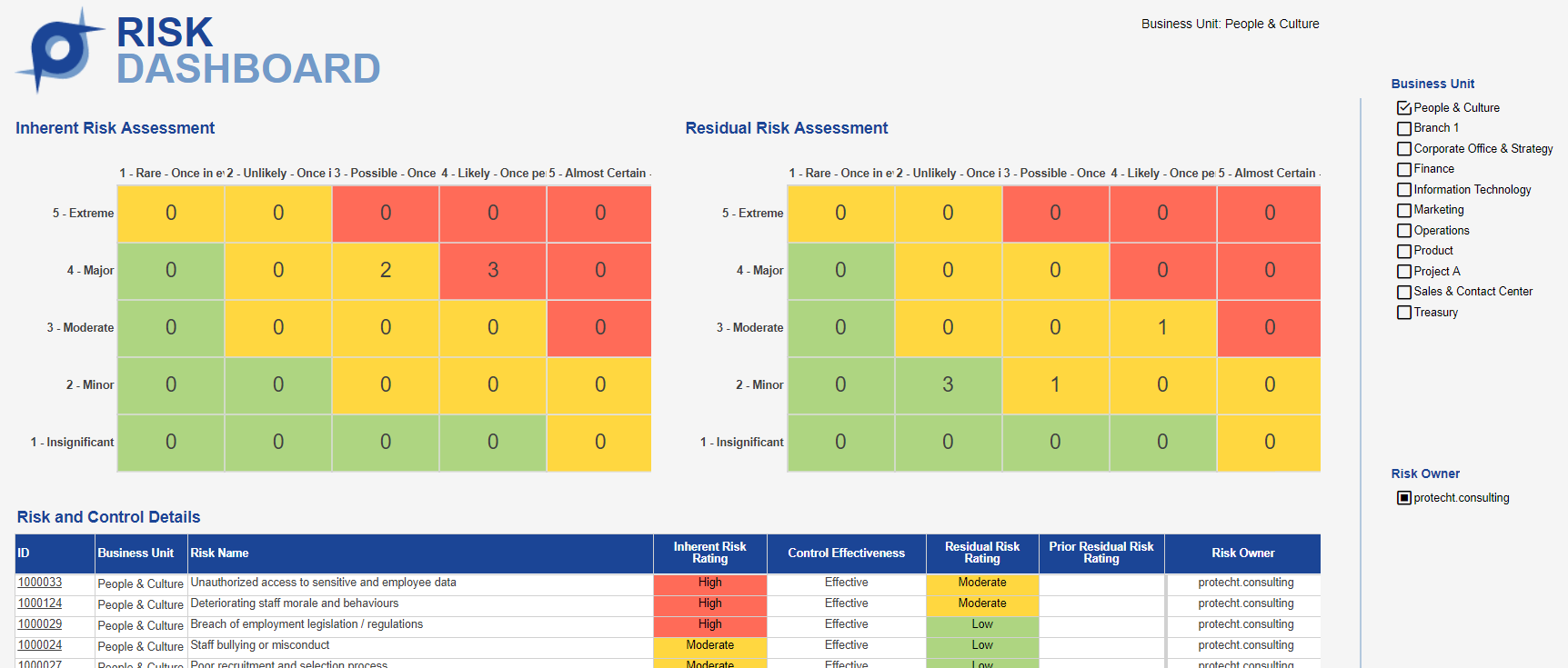Sort by the Control Effectiveness column header

pyautogui.click(x=846, y=553)
